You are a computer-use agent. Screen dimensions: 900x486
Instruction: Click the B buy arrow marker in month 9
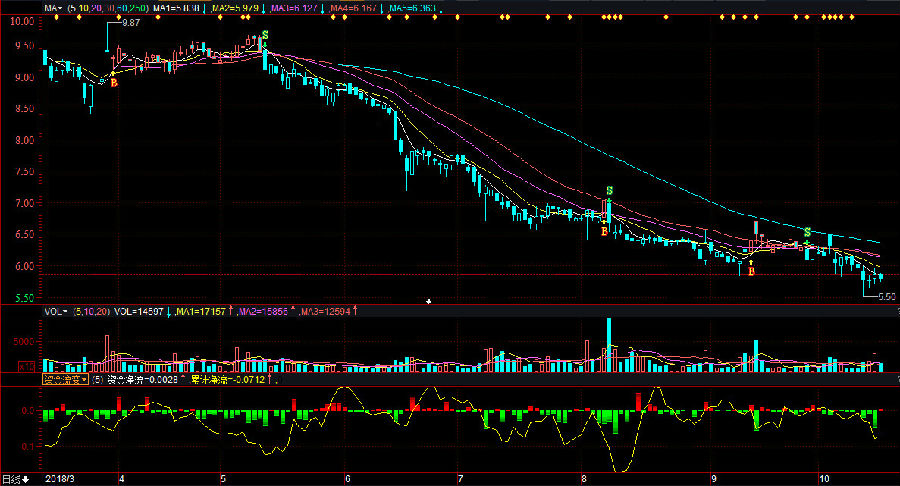(751, 268)
